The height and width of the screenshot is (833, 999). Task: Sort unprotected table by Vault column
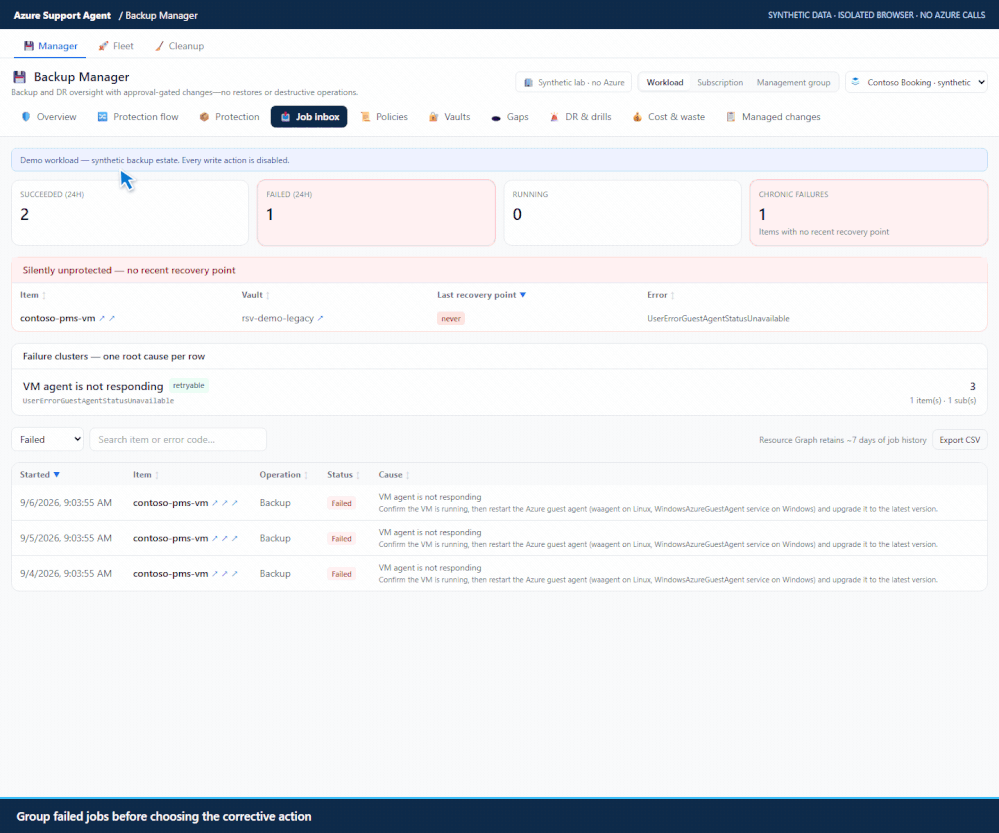point(255,295)
